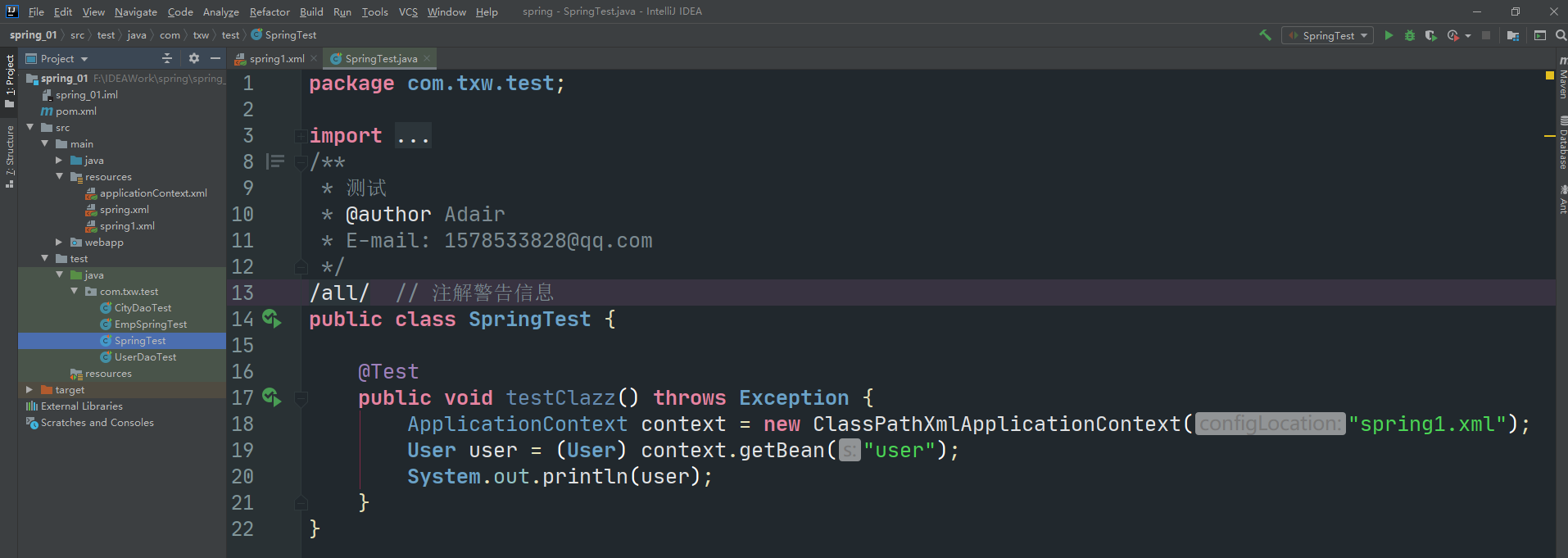This screenshot has width=1568, height=558.
Task: Open the Navigate menu
Action: [136, 11]
